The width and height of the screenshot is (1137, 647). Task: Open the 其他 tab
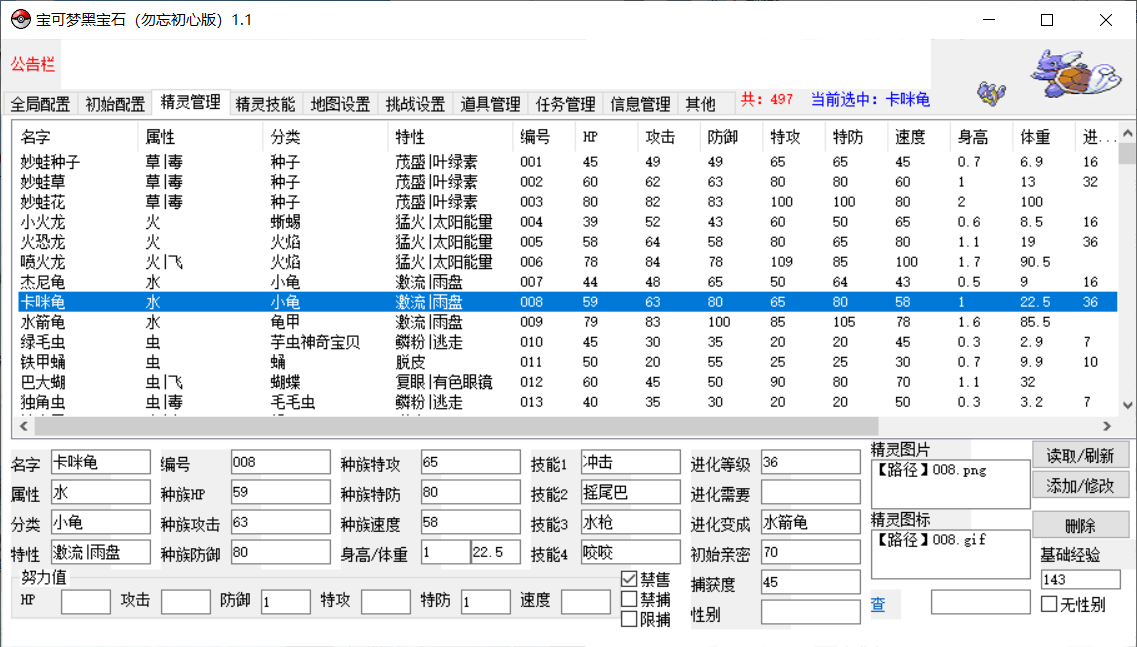[700, 104]
